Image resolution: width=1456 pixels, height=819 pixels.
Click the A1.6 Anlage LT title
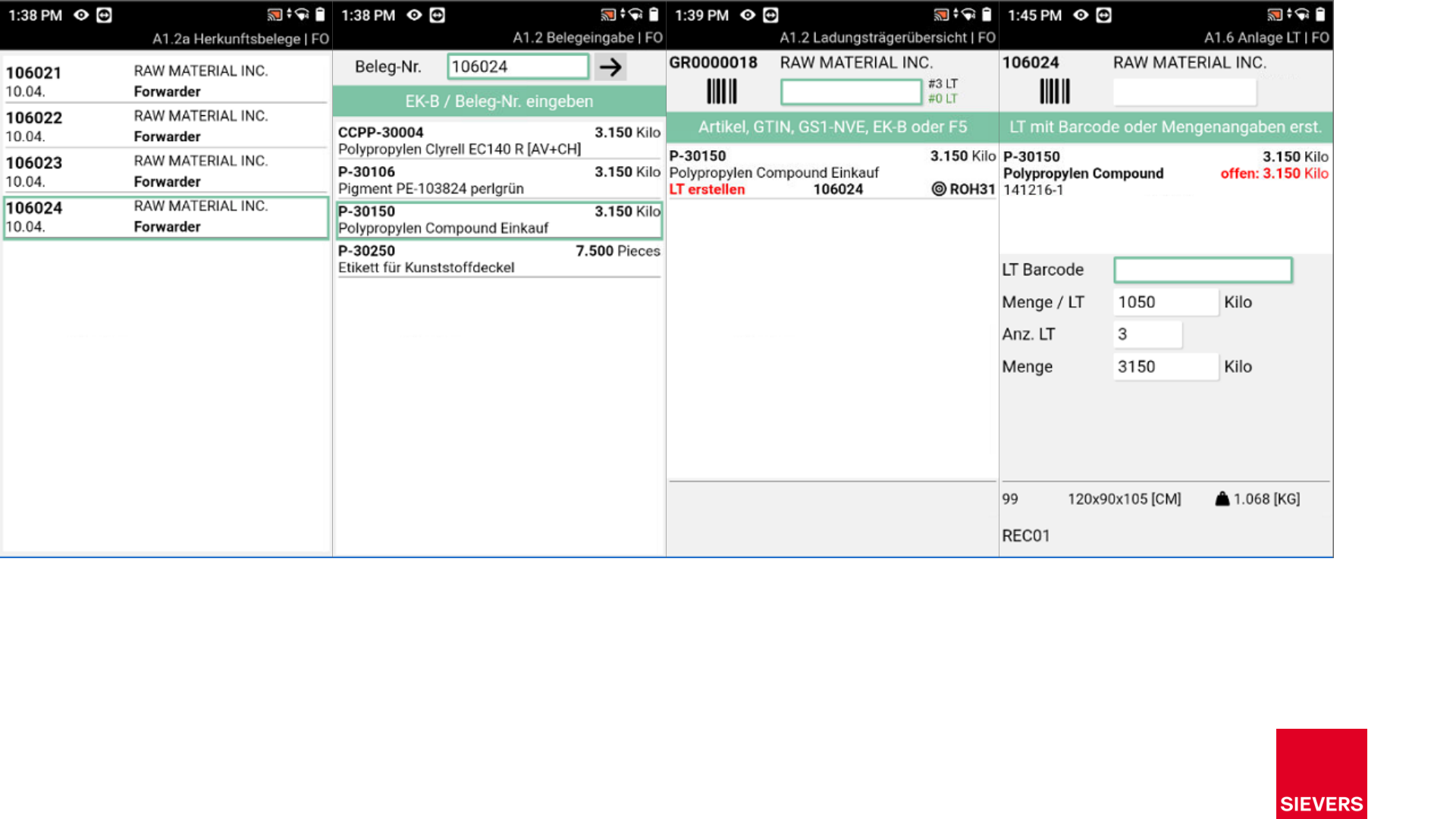[x=1266, y=38]
